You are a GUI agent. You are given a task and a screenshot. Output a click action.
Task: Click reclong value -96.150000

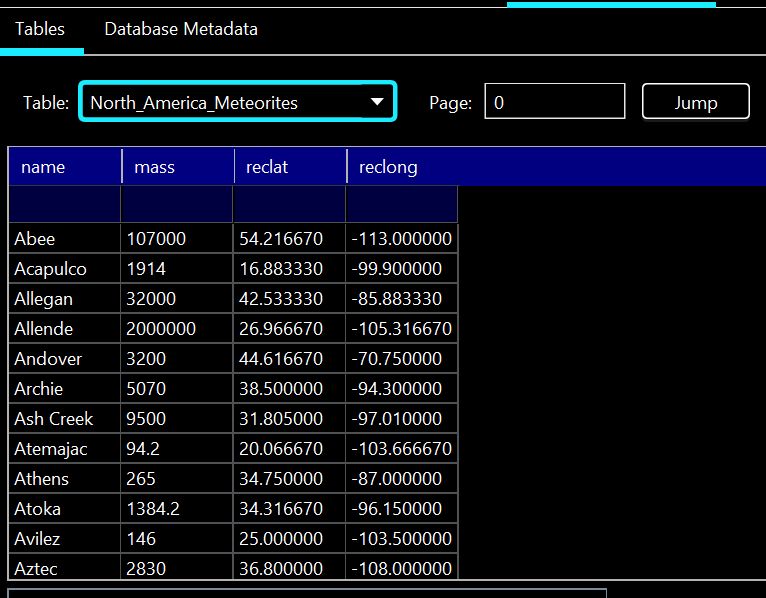click(x=402, y=509)
